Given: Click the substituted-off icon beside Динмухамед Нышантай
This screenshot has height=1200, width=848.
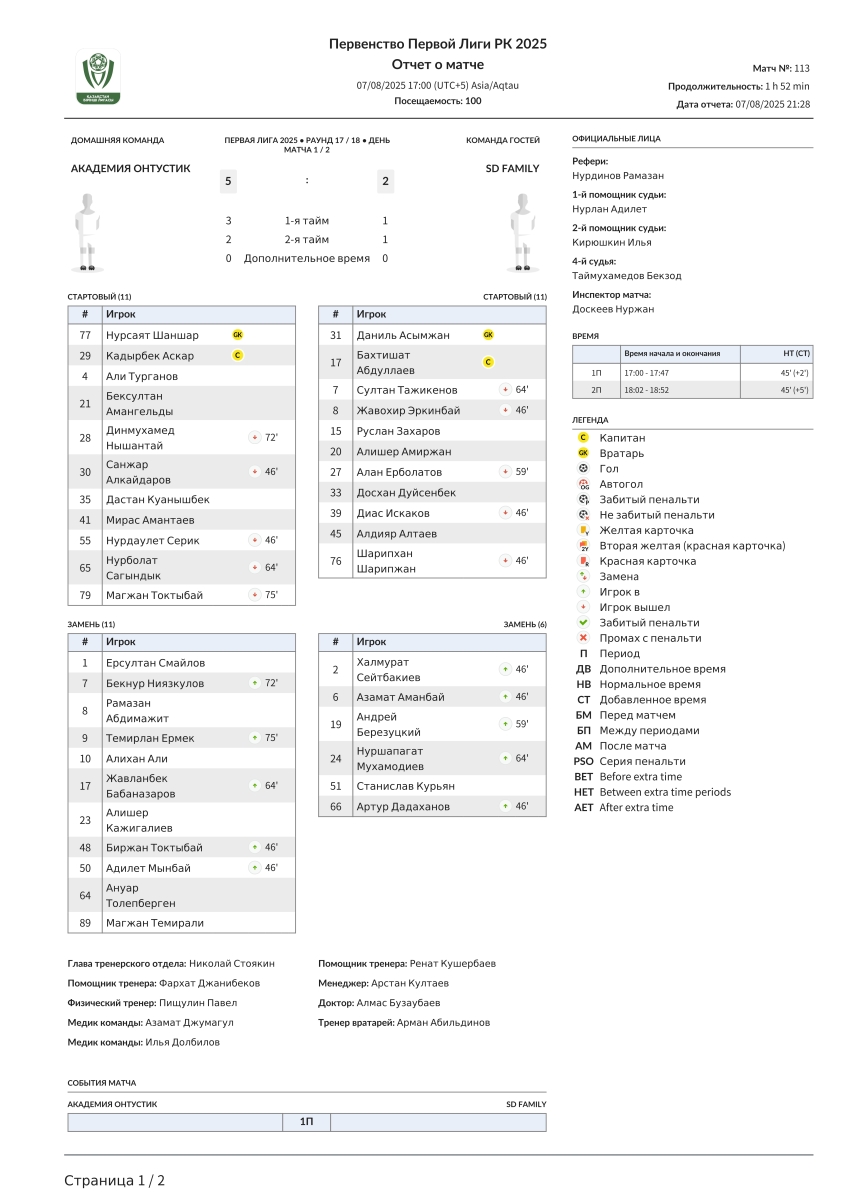Looking at the screenshot, I should tap(255, 438).
